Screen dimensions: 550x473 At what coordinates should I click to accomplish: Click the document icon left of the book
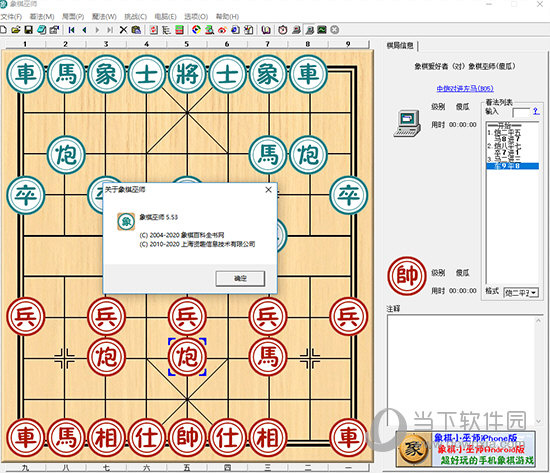(x=248, y=30)
